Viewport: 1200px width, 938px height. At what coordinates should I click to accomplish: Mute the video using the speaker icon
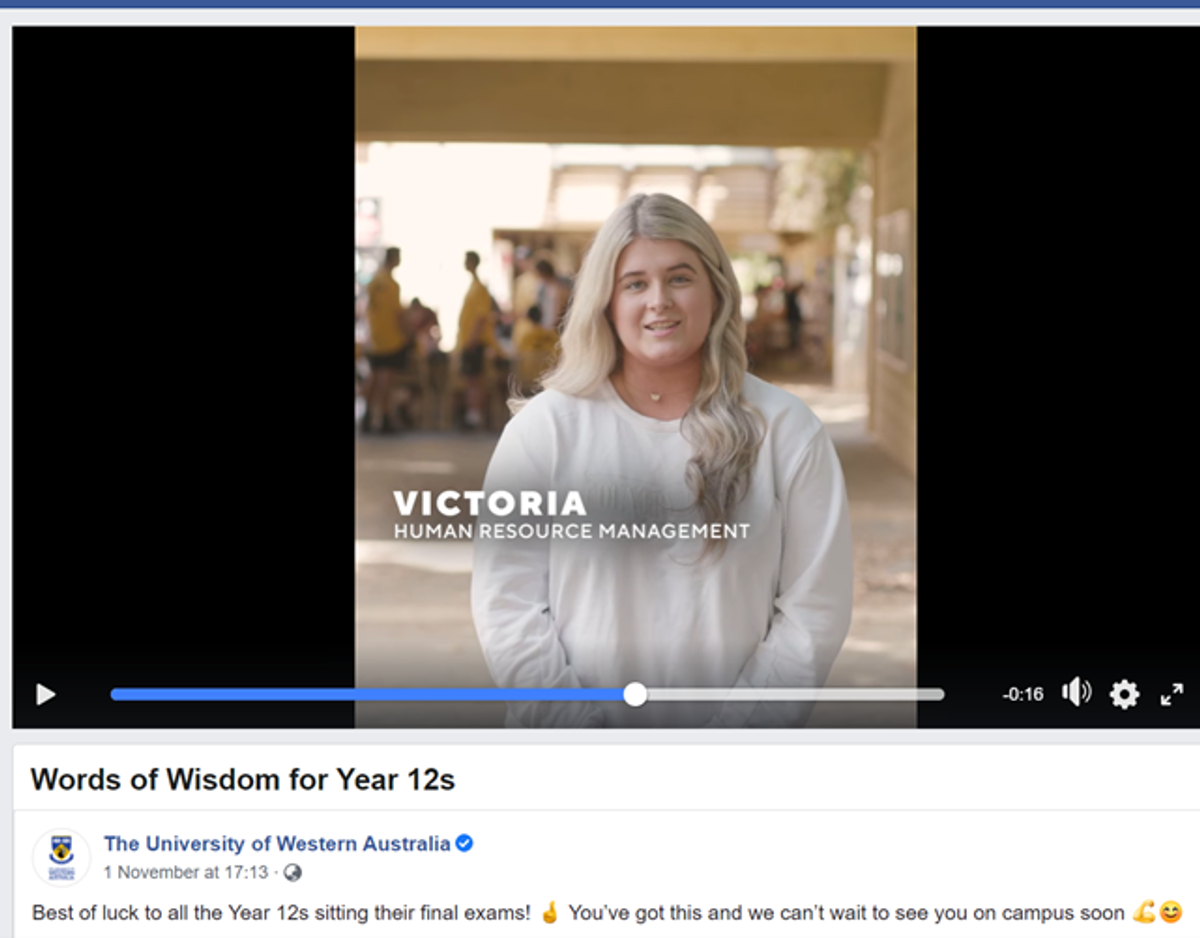click(x=1076, y=693)
